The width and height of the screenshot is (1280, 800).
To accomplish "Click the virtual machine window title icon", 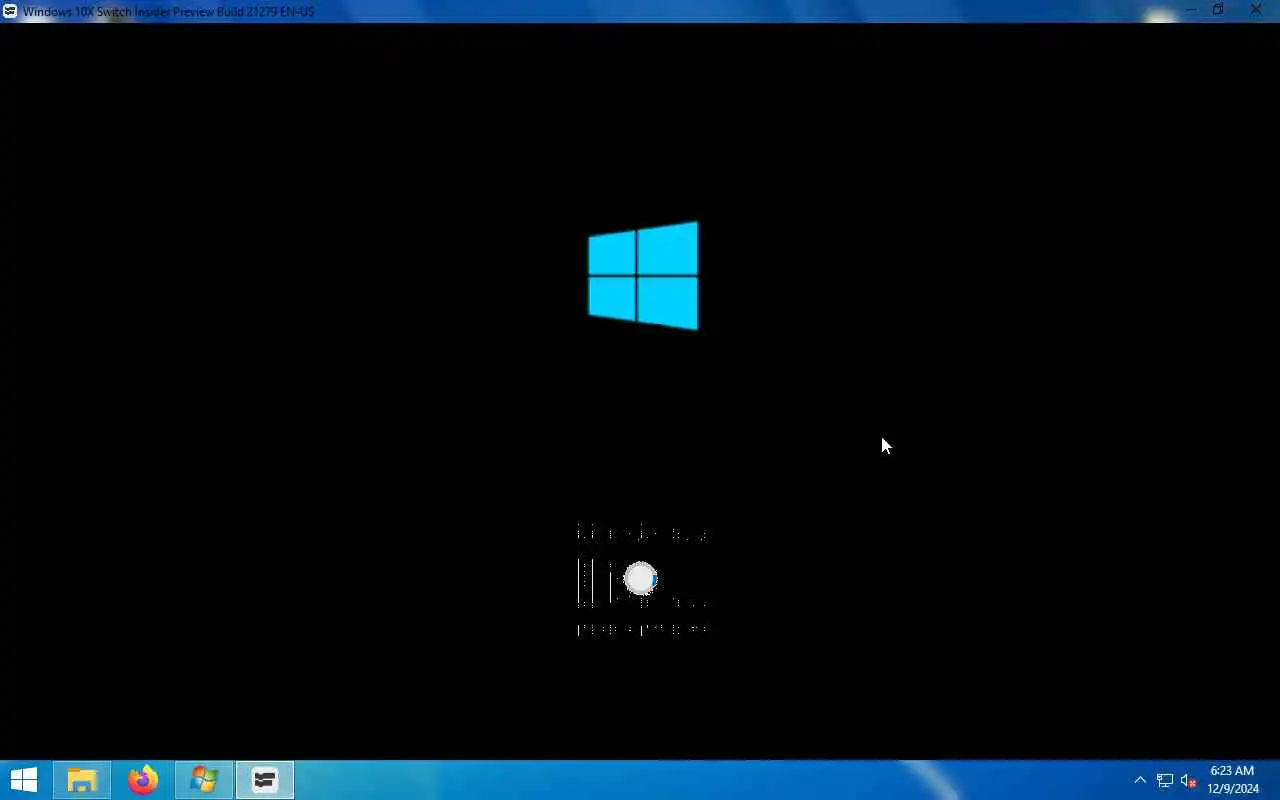I will coord(10,11).
